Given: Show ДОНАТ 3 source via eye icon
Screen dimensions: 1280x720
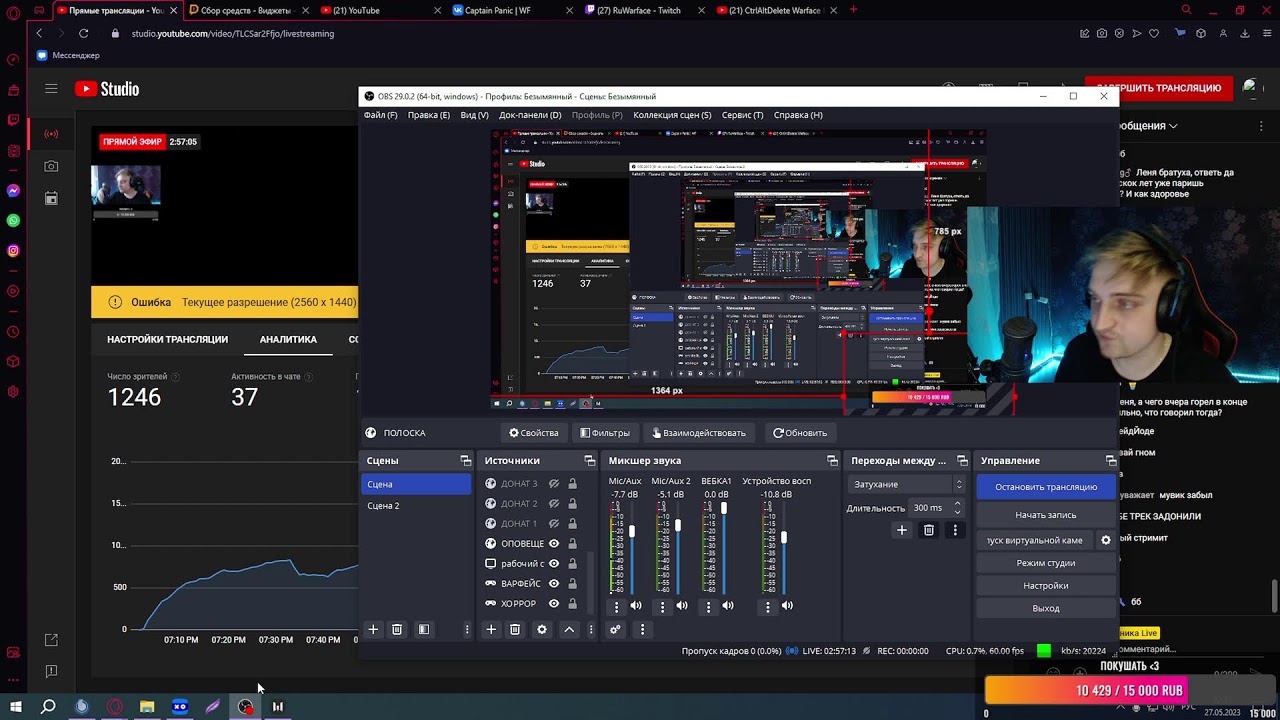Looking at the screenshot, I should click(x=554, y=484).
